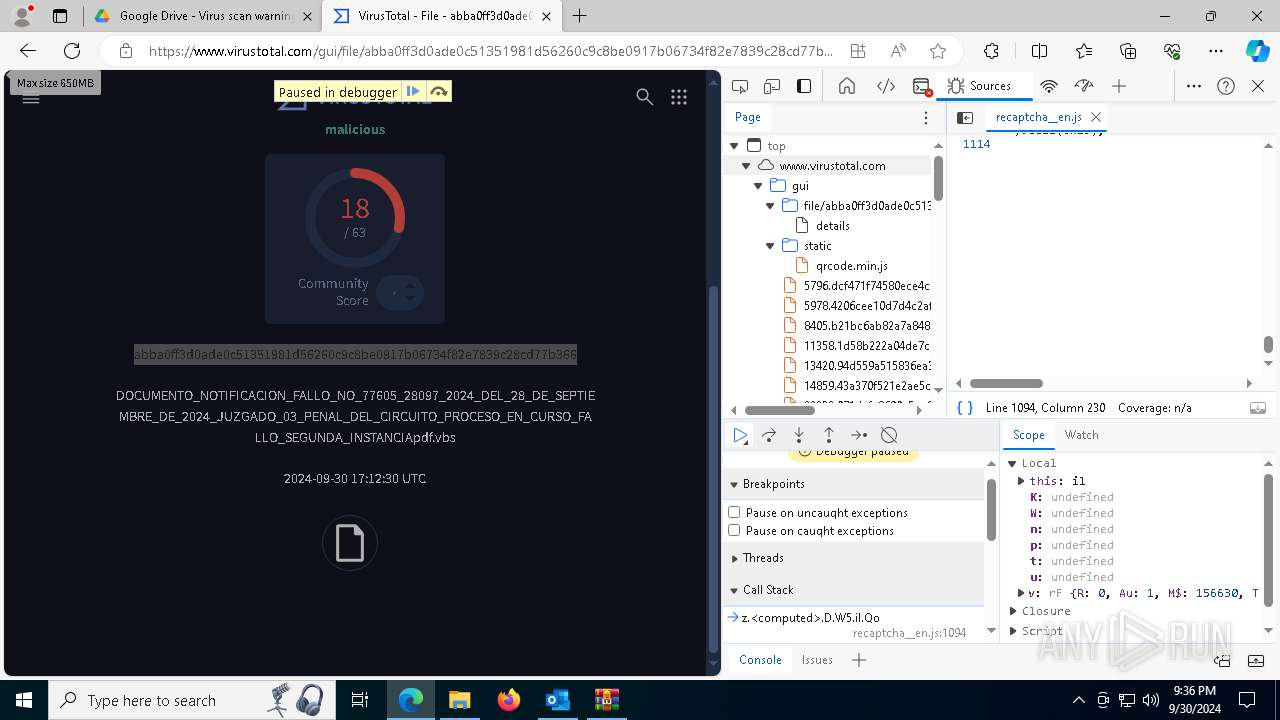Open the Console panel icon with error badge
Screen dimensions: 1280x720
tap(922, 86)
